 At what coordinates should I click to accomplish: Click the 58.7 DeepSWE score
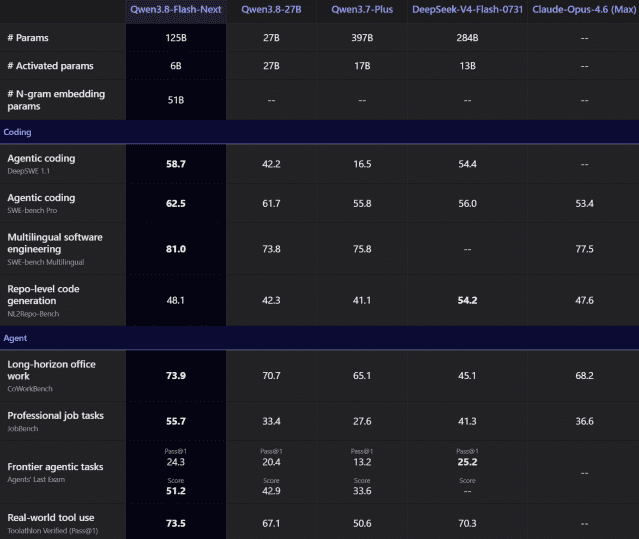pyautogui.click(x=176, y=164)
